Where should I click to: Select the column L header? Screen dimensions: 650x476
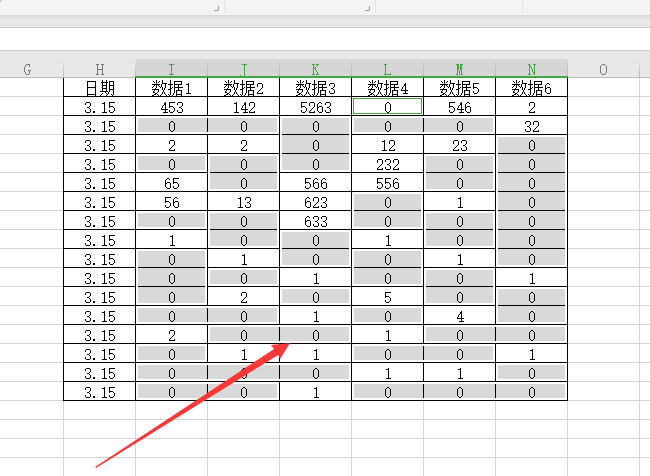387,69
